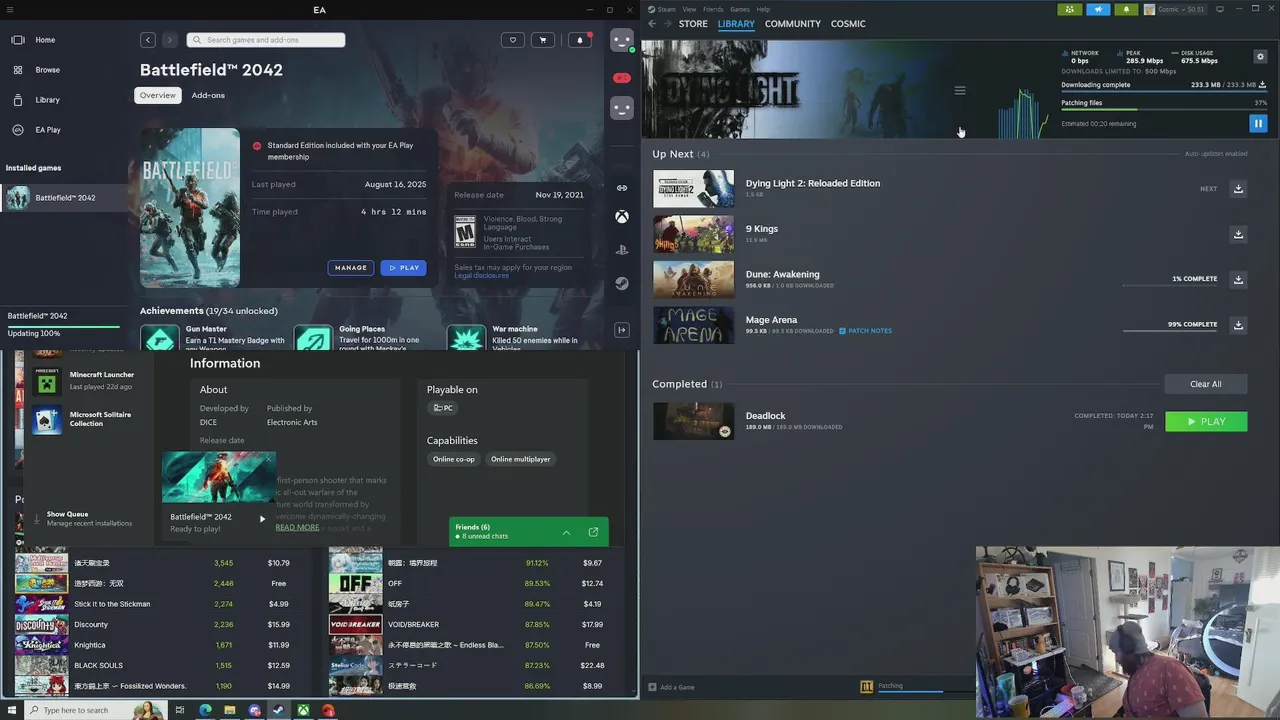Open the Cosmic account dropdown in Steam

point(1175,9)
